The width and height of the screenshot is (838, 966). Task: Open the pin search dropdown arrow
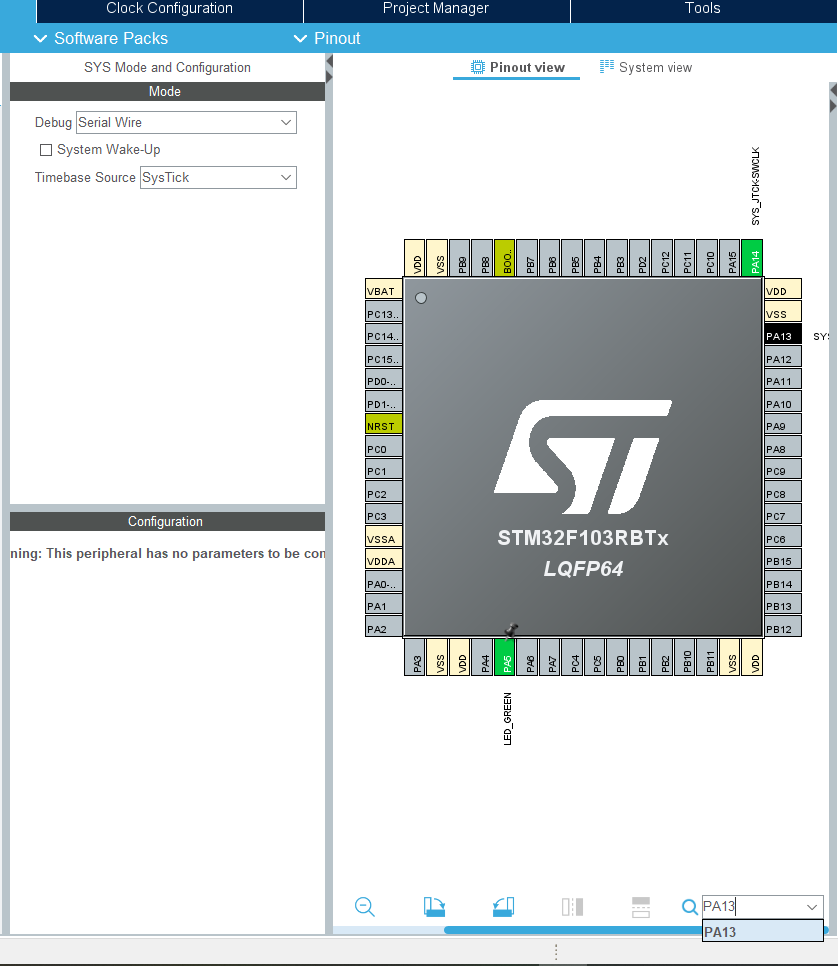812,907
